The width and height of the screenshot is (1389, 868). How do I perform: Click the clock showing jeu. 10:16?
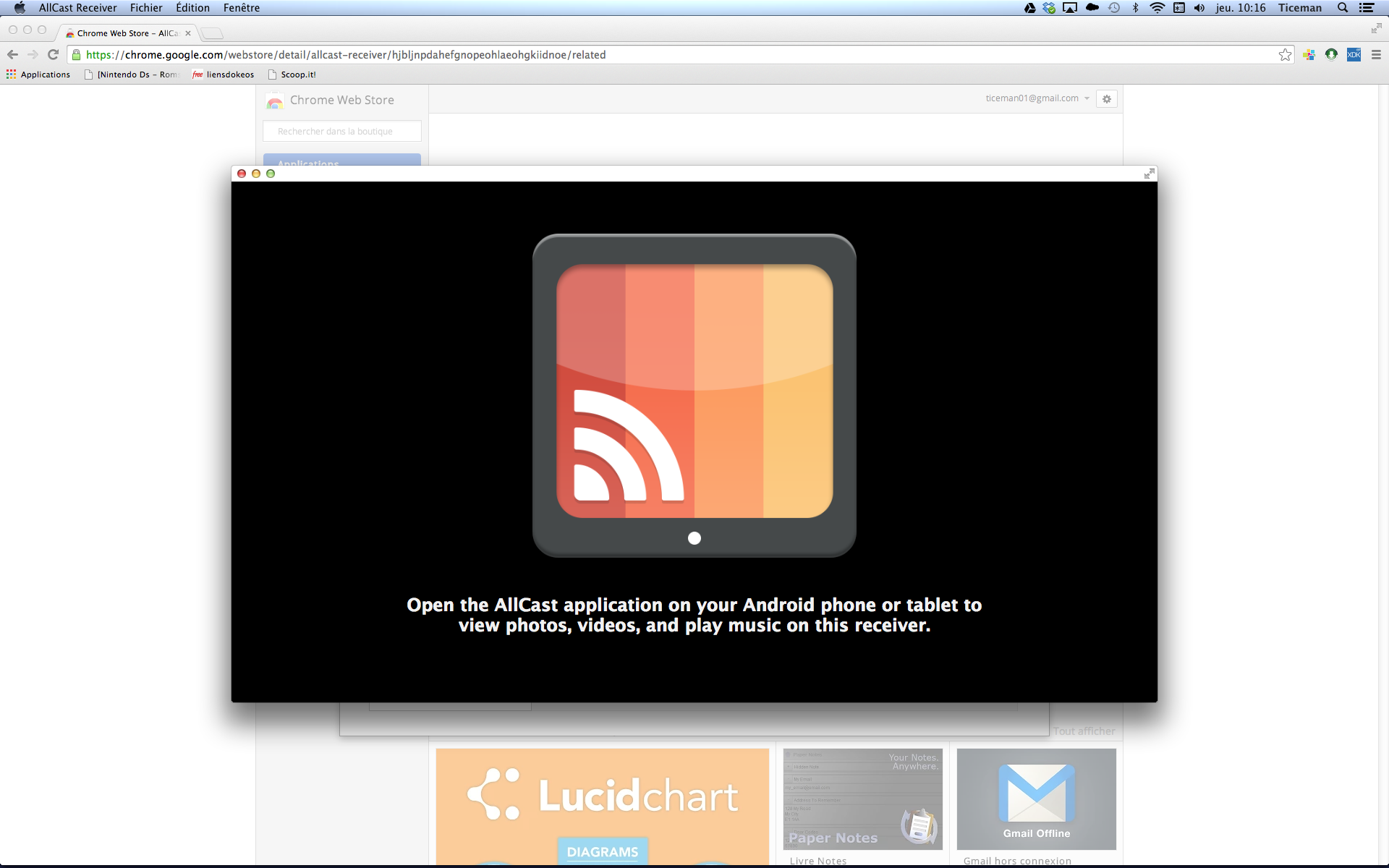[1241, 8]
